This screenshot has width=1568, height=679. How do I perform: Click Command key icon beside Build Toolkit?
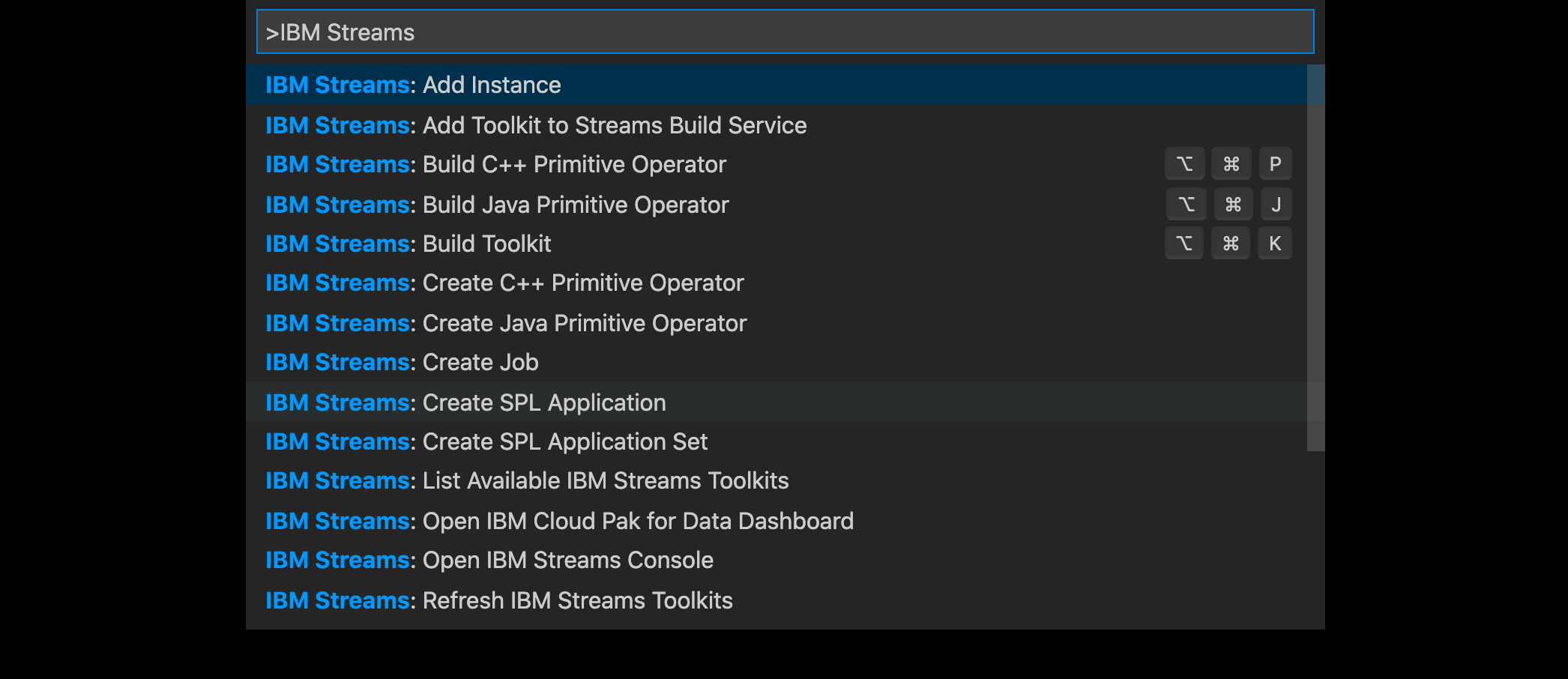coord(1231,244)
